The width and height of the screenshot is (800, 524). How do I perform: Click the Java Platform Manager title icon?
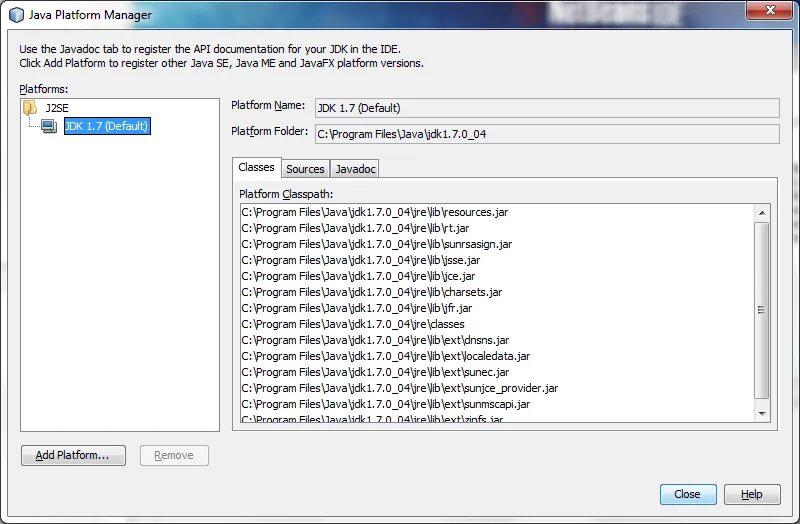16,15
